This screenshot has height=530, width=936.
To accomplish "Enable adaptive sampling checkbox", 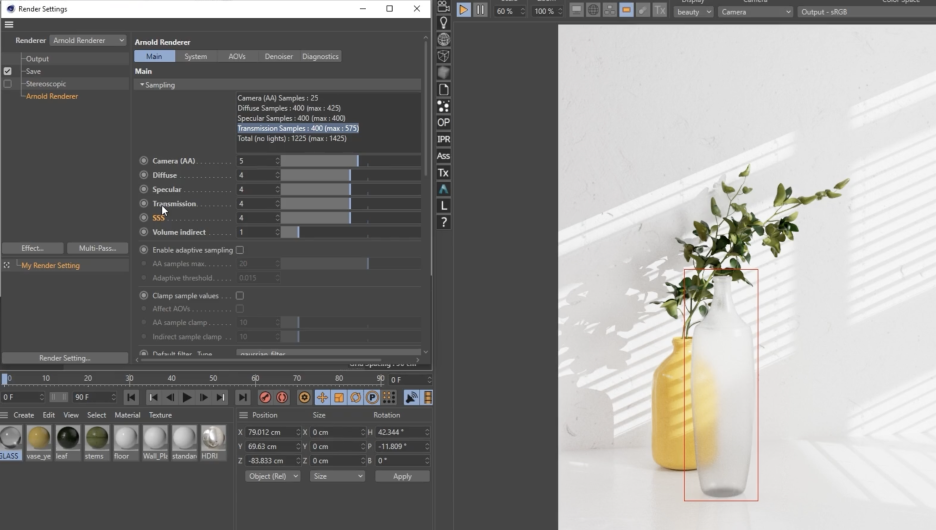I will [240, 250].
